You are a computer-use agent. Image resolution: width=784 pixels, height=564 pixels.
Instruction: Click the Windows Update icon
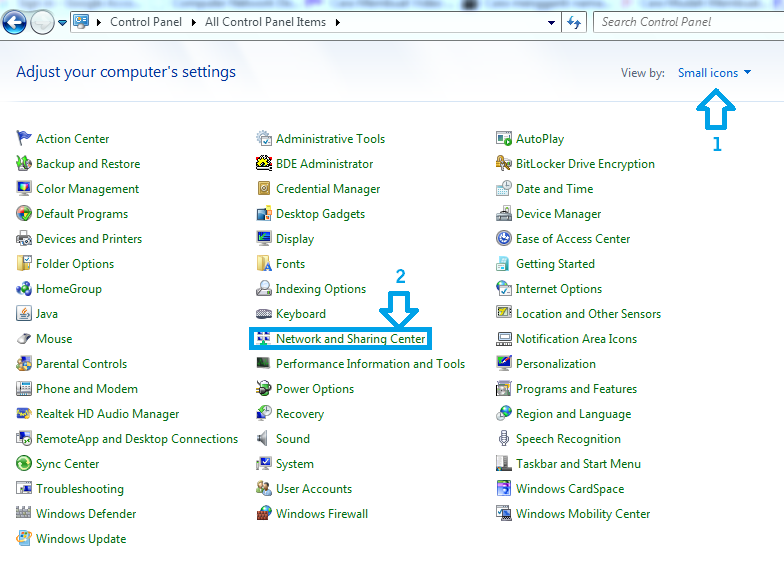24,538
